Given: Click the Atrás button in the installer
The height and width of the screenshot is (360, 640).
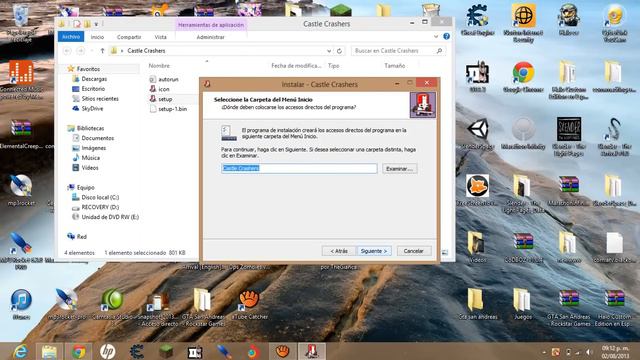Looking at the screenshot, I should click(x=339, y=251).
